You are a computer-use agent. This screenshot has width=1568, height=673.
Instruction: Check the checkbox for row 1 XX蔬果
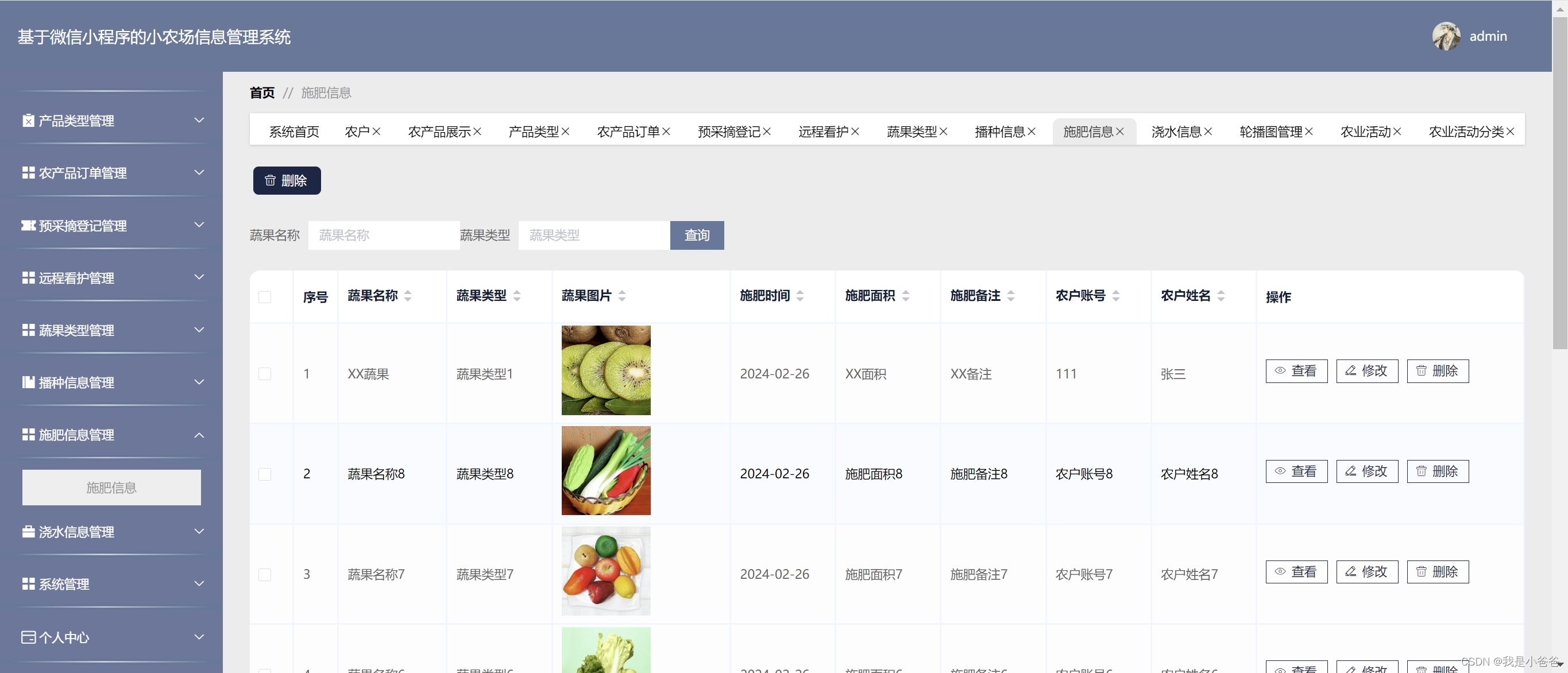tap(265, 374)
